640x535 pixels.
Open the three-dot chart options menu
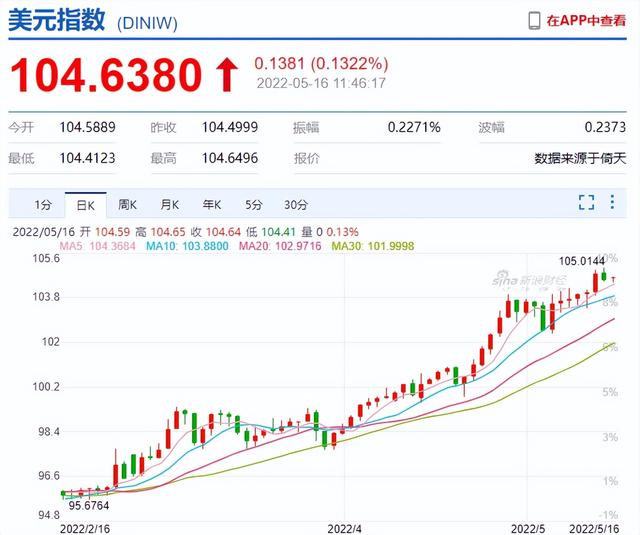pos(612,202)
